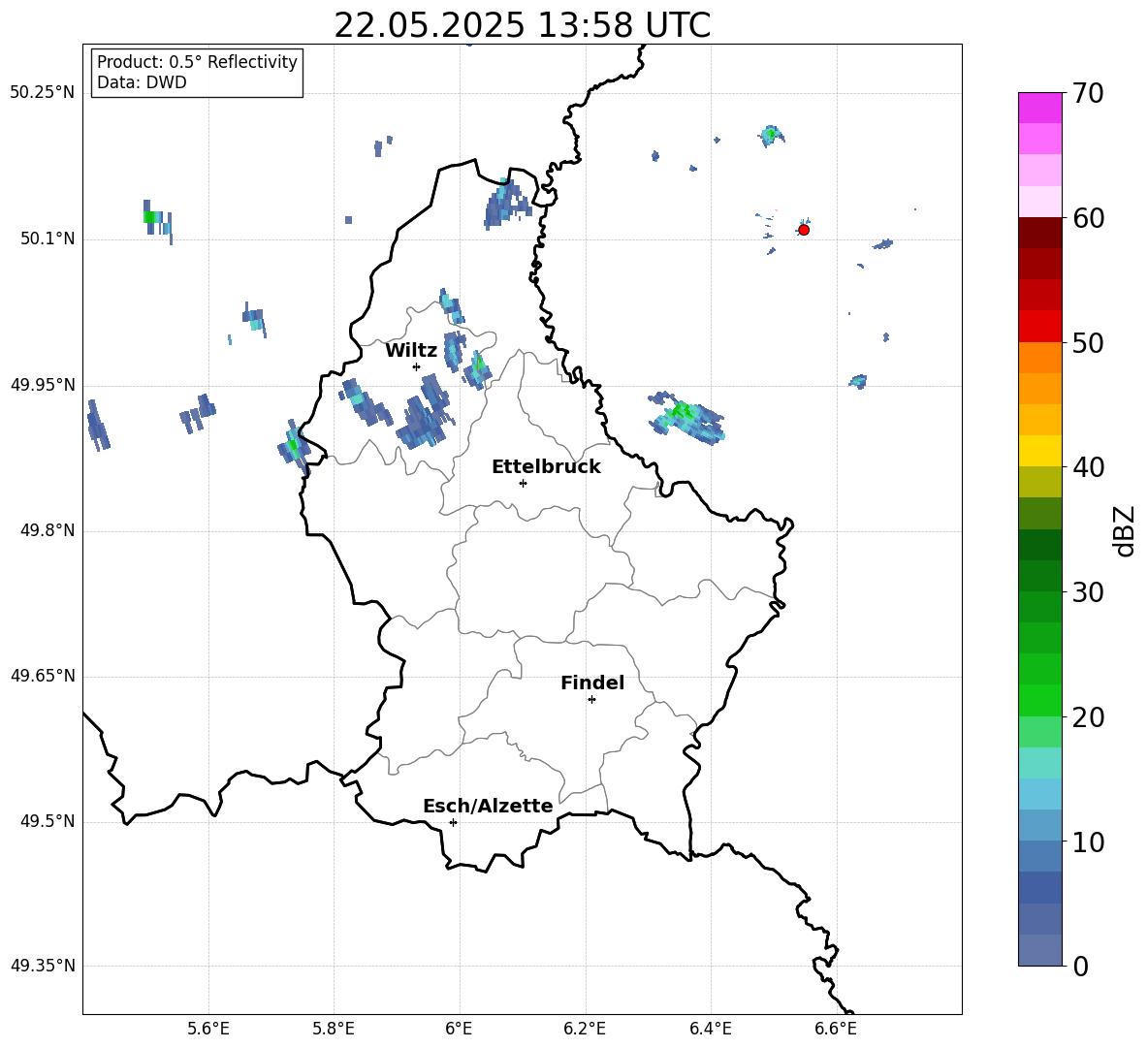Click the 49.5°N latitude label
The image size is (1148, 1048).
coord(48,821)
